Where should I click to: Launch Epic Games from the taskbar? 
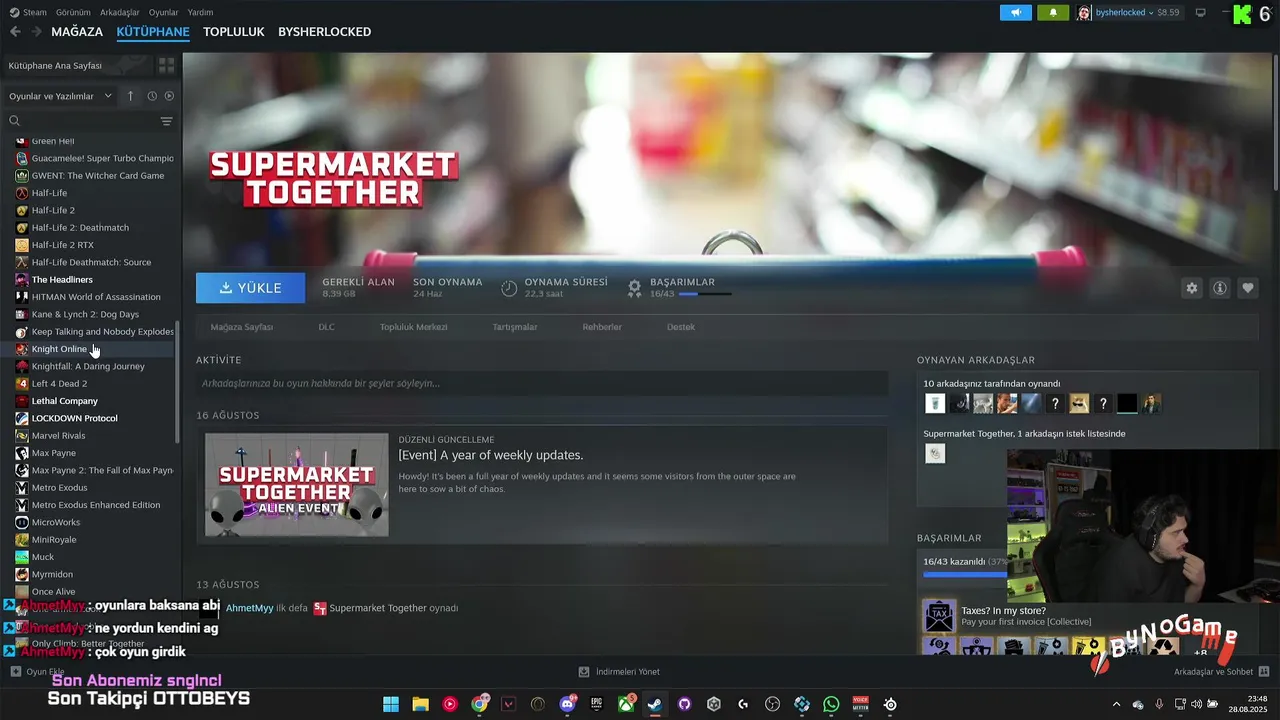pyautogui.click(x=597, y=704)
